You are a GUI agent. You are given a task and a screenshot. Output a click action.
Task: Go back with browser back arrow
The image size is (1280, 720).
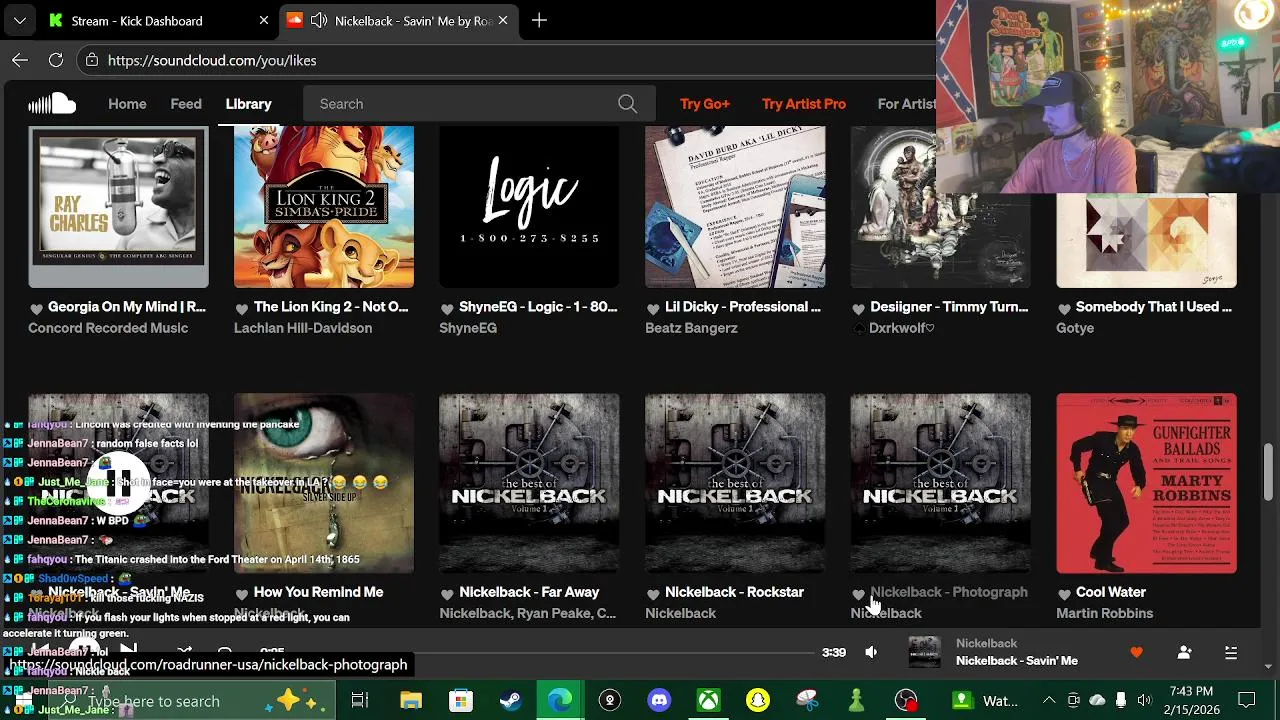coord(20,60)
